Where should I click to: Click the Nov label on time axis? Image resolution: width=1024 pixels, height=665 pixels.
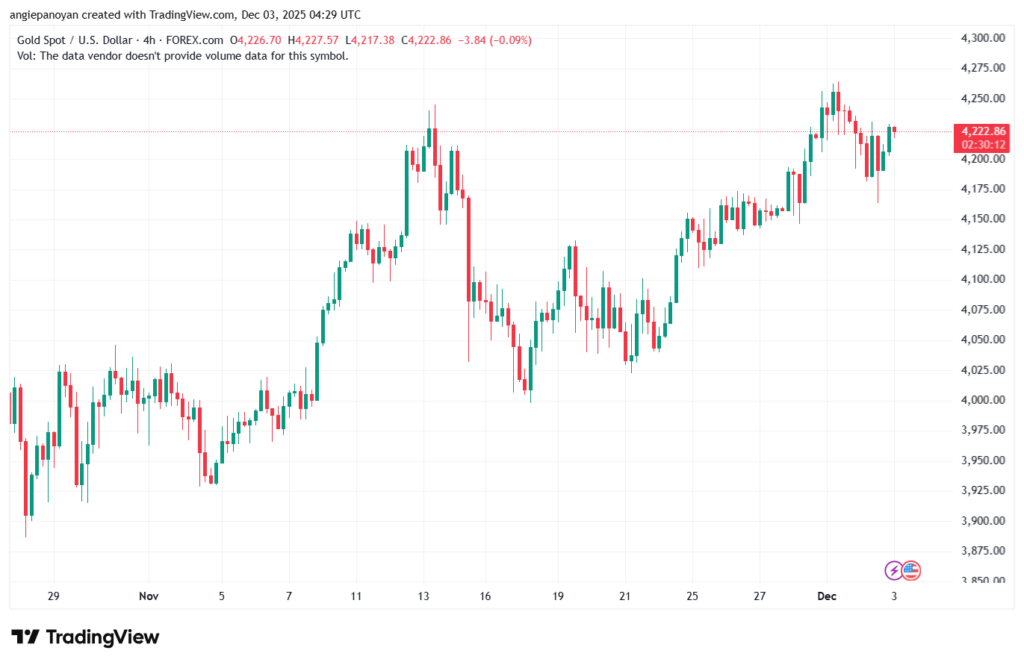click(x=148, y=596)
